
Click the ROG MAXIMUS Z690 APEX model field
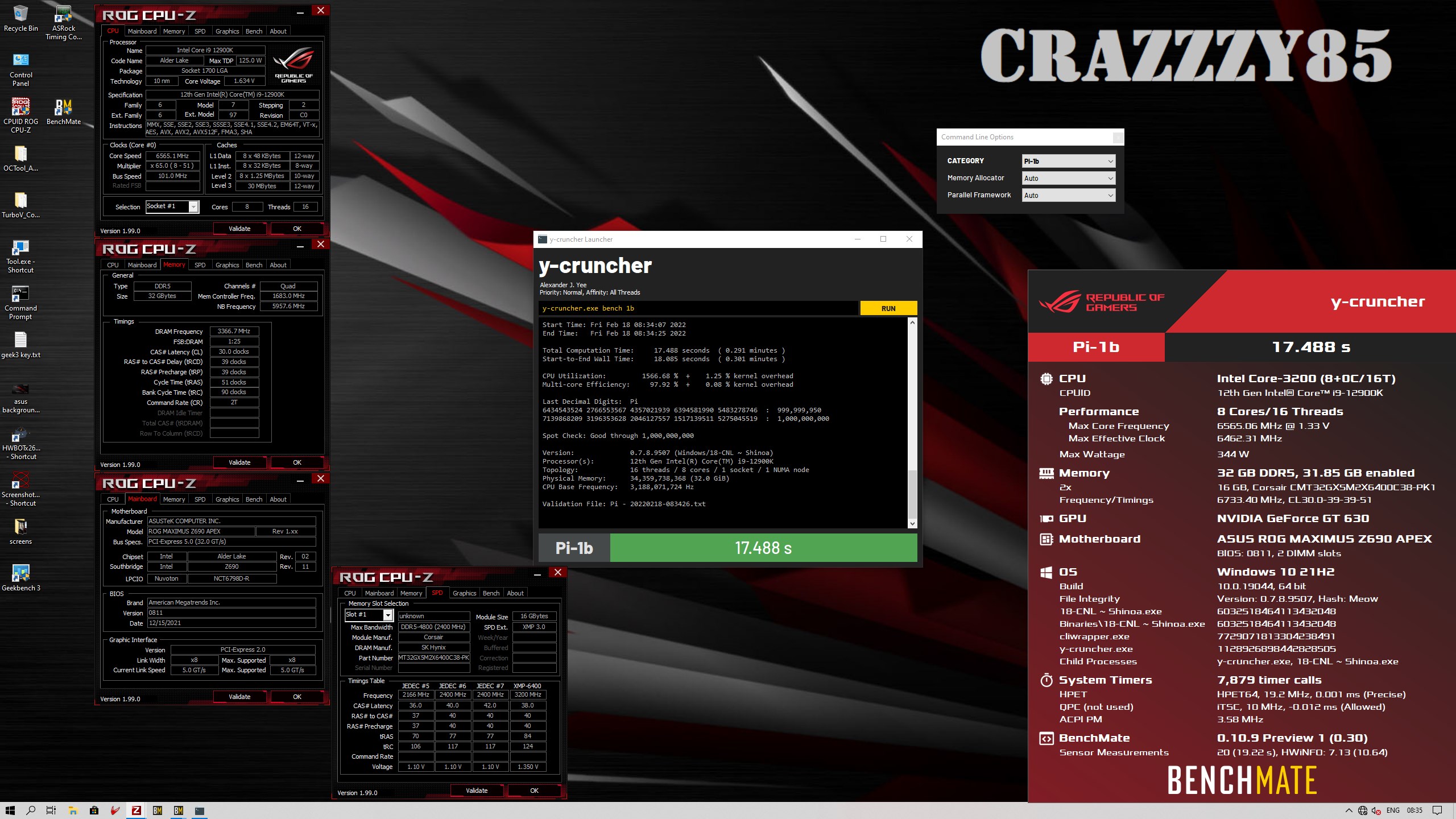point(201,531)
